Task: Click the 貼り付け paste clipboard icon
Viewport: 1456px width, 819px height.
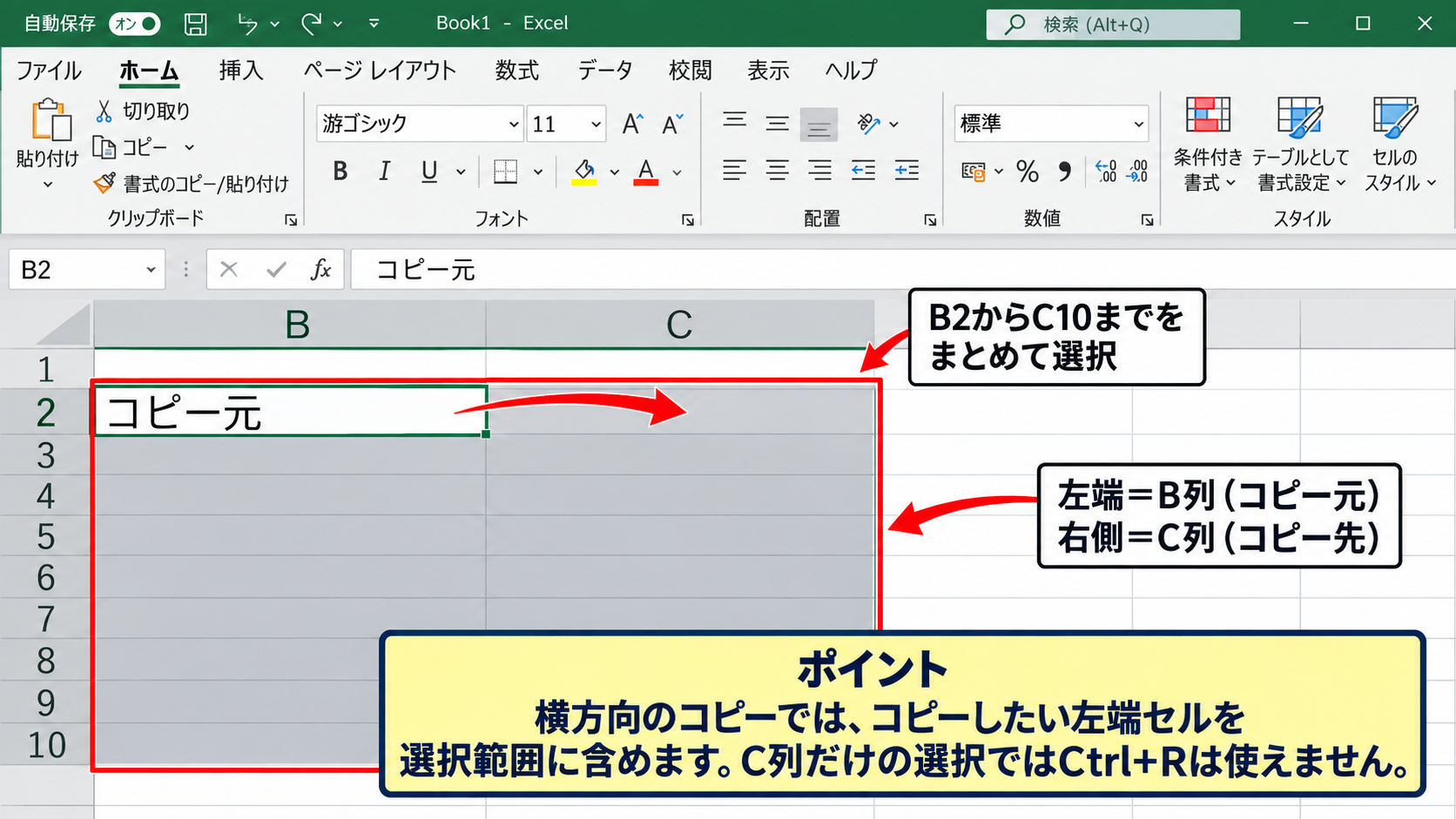Action: [x=51, y=119]
